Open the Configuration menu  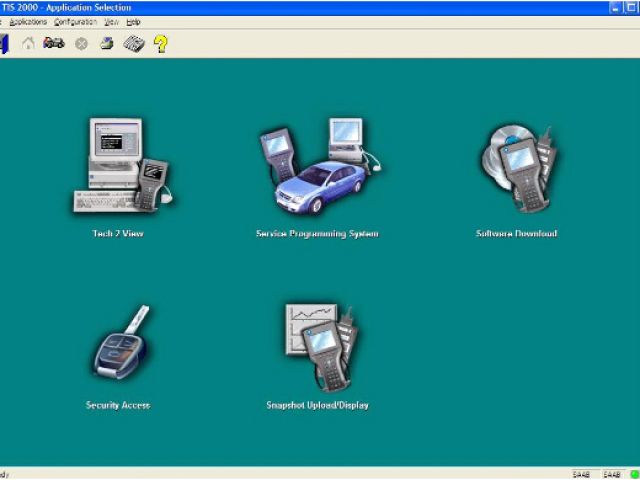[75, 22]
